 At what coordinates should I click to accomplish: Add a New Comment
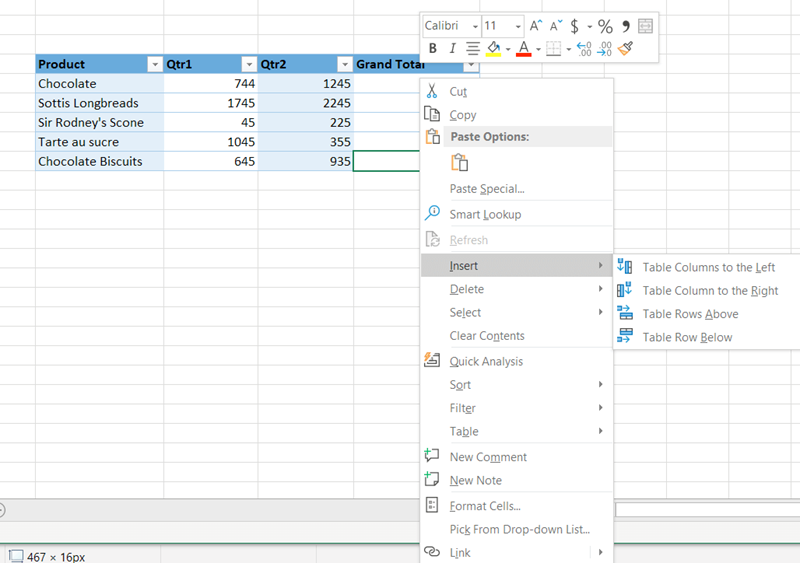[x=516, y=457]
